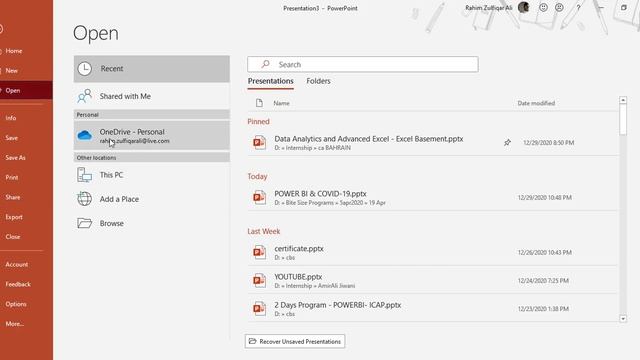Viewport: 640px width, 360px height.
Task: Sort by Date modified column header
Action: 536,103
